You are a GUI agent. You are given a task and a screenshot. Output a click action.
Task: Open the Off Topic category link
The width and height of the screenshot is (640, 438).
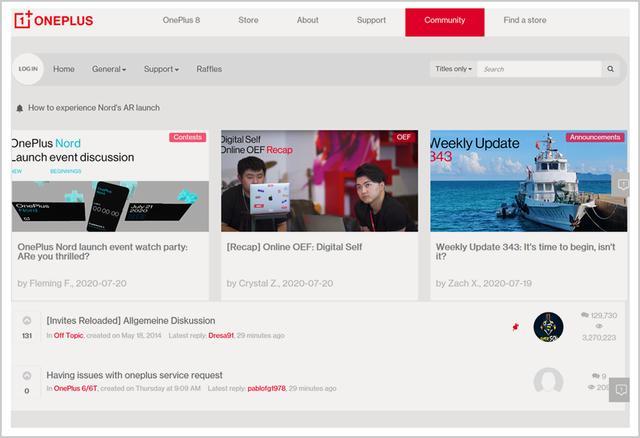(69, 335)
